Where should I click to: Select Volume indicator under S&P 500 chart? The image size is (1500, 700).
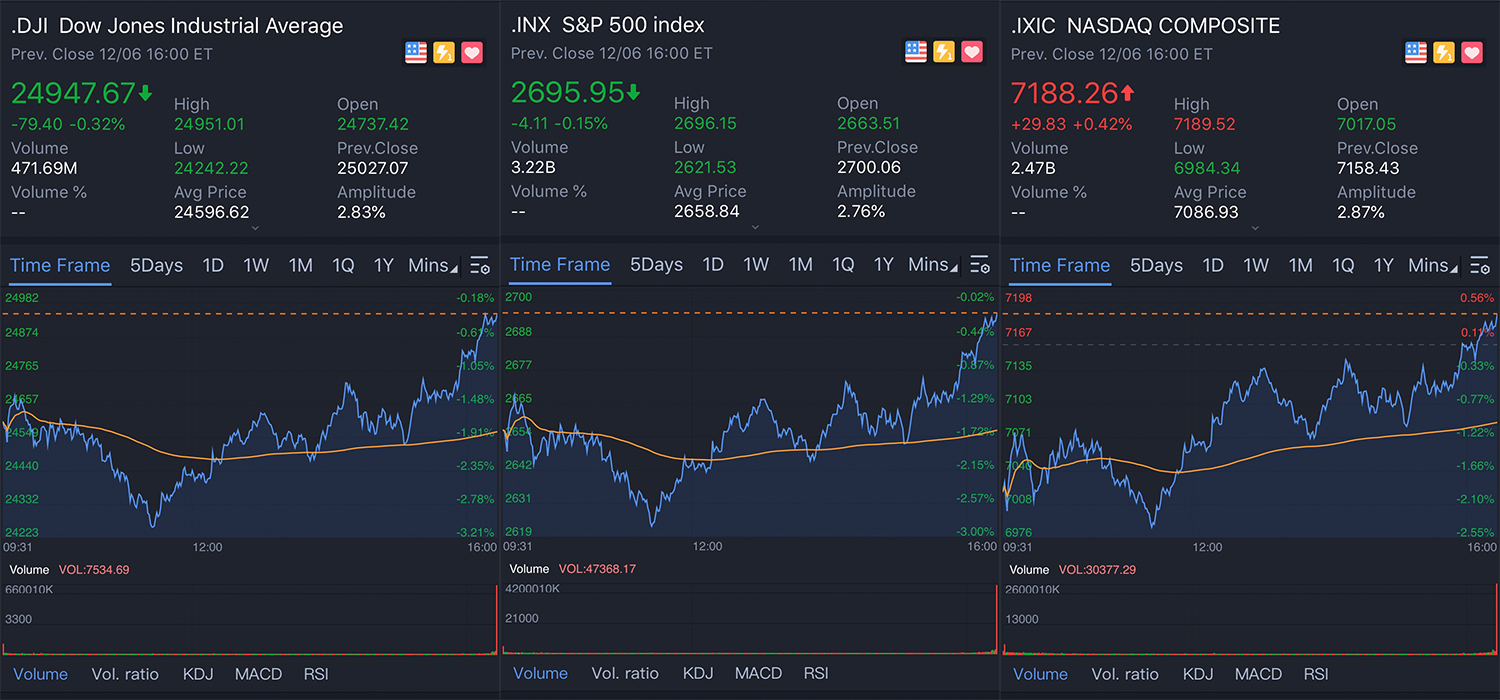tap(541, 673)
